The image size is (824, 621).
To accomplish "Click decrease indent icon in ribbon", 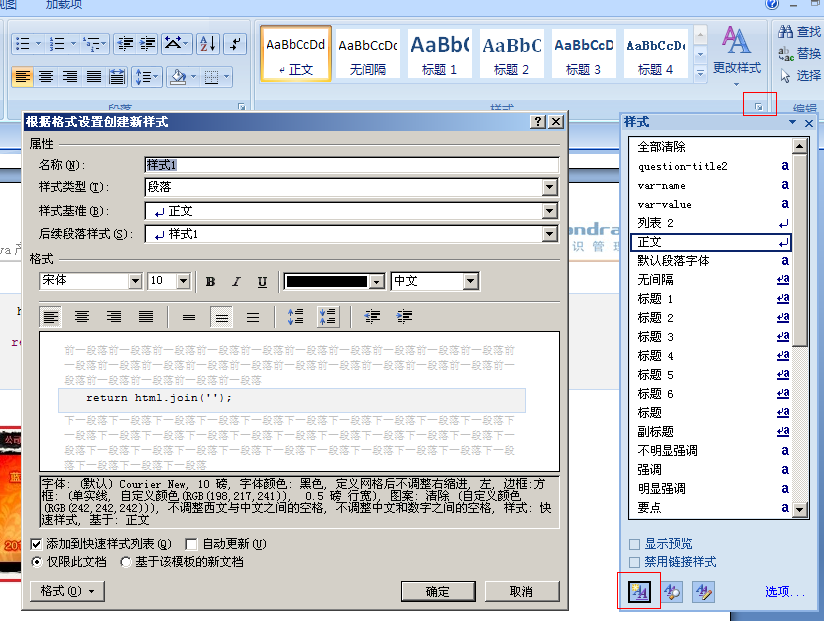I will coord(125,44).
